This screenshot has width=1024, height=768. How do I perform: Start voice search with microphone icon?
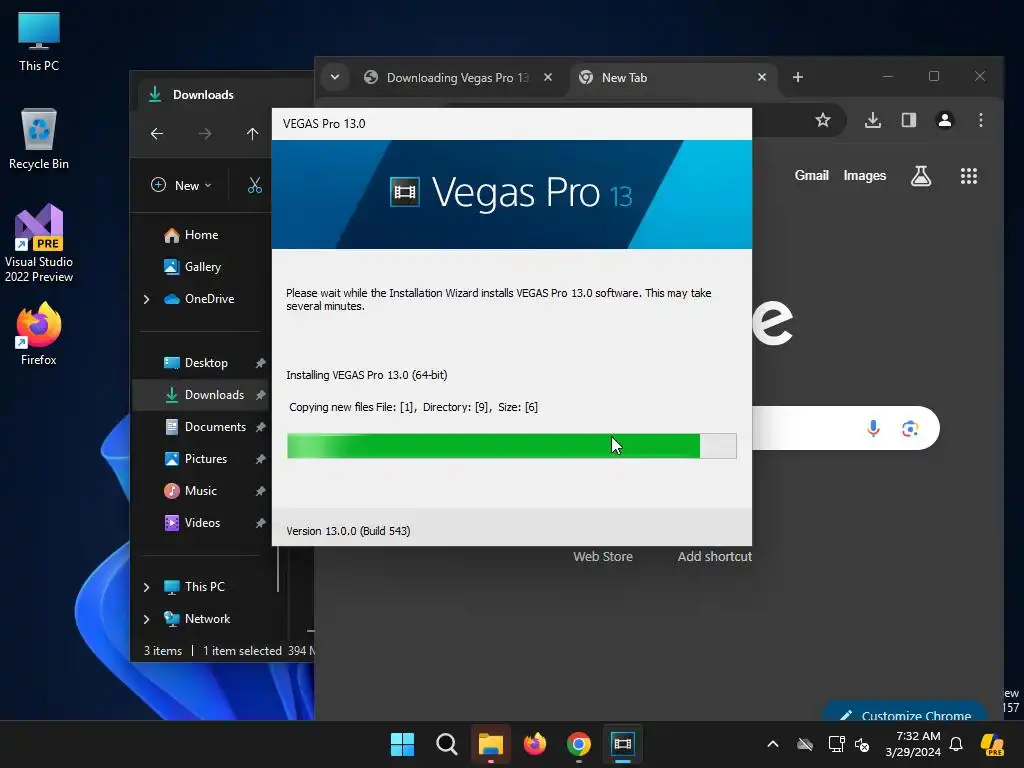pyautogui.click(x=872, y=428)
